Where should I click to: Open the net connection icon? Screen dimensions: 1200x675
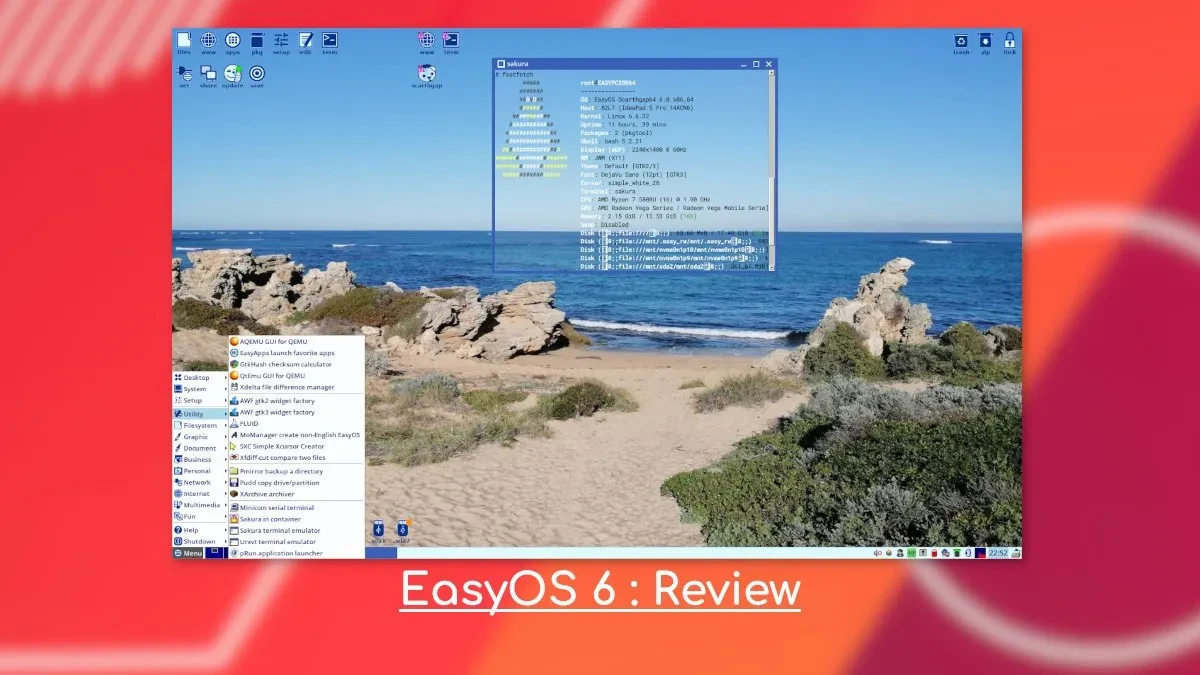184,75
